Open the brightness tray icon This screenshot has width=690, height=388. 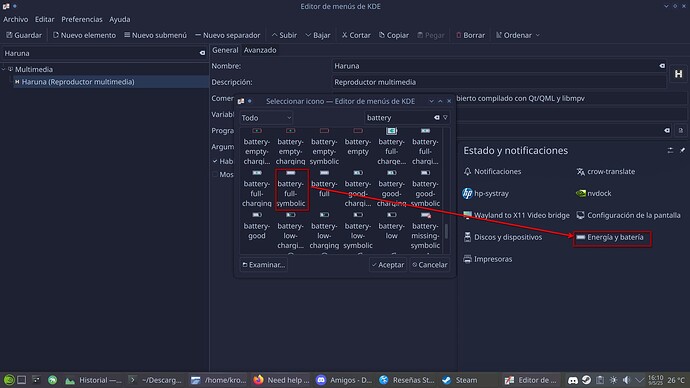click(613, 380)
